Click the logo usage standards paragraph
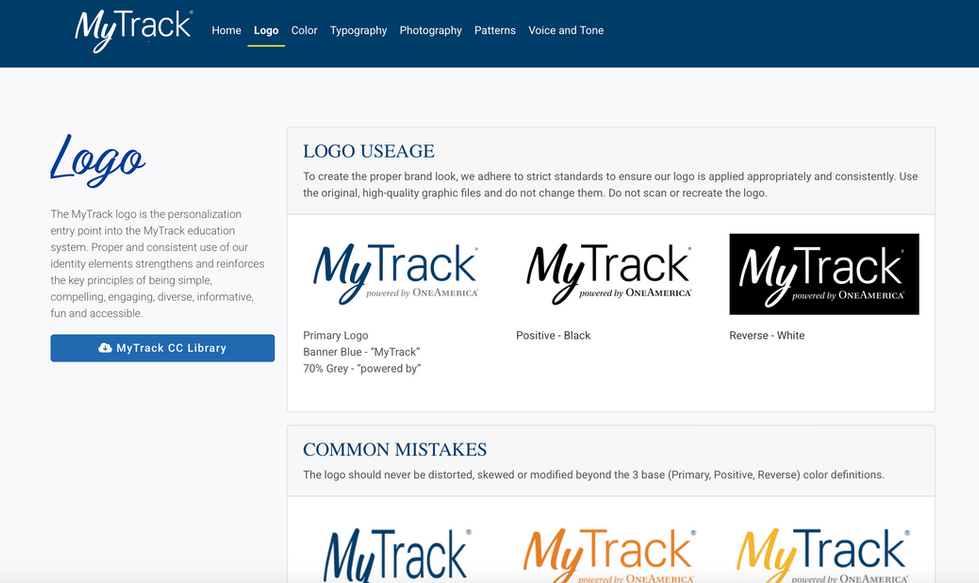 click(x=610, y=185)
